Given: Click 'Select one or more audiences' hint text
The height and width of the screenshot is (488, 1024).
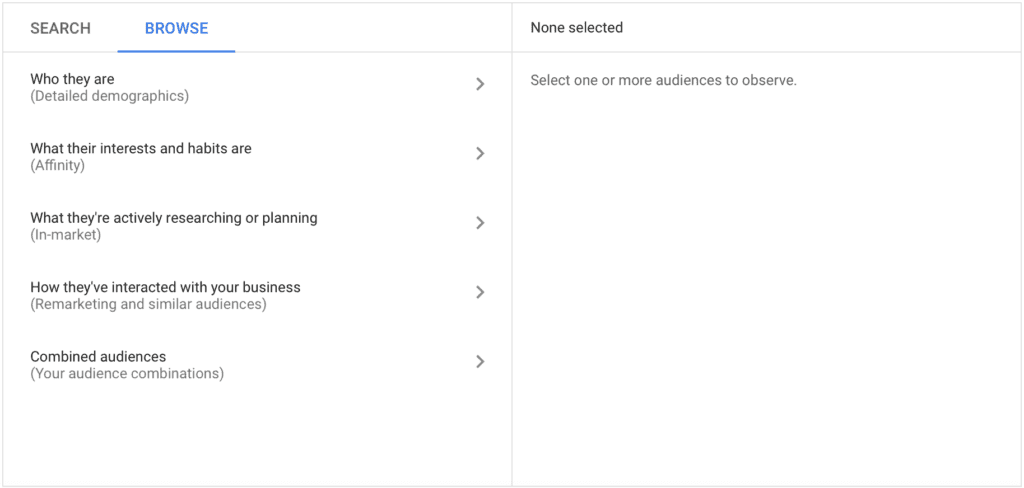Looking at the screenshot, I should pyautogui.click(x=663, y=80).
